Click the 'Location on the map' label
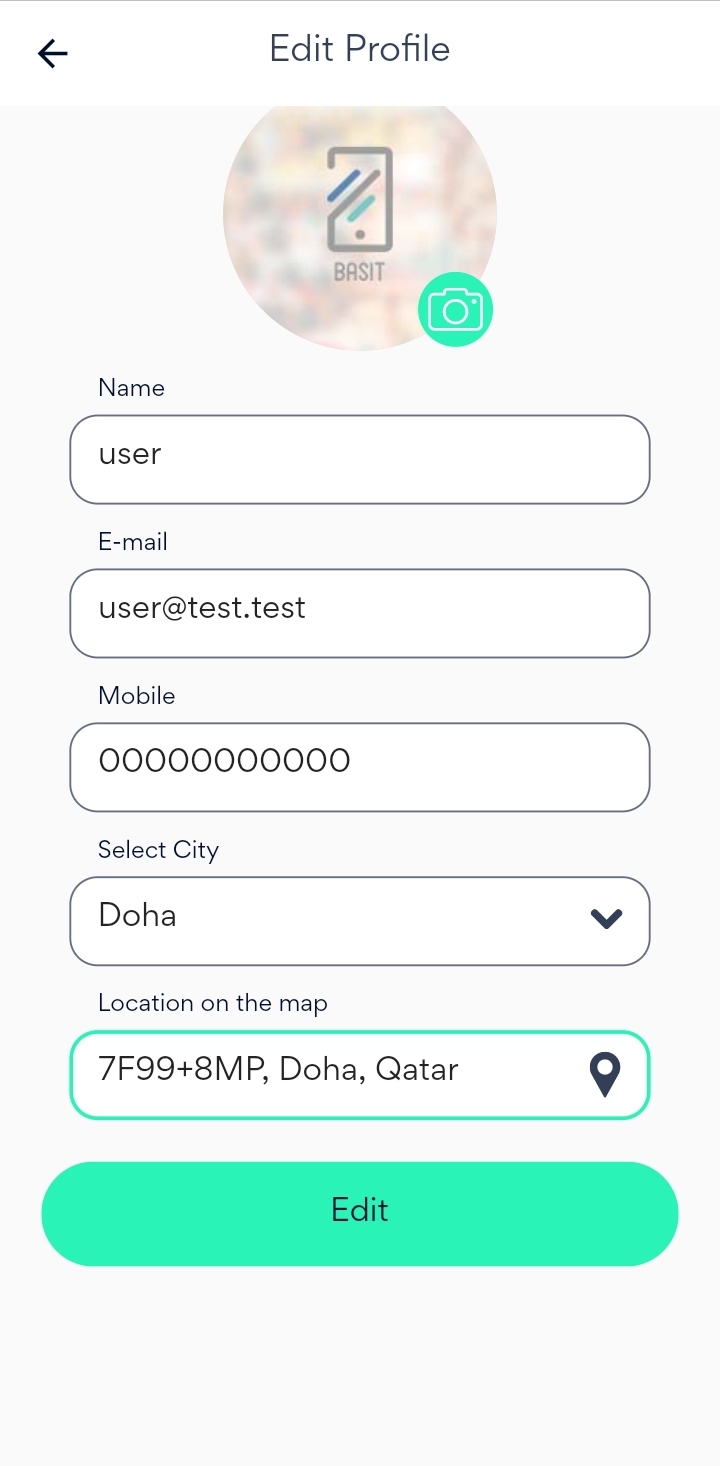 213,1003
